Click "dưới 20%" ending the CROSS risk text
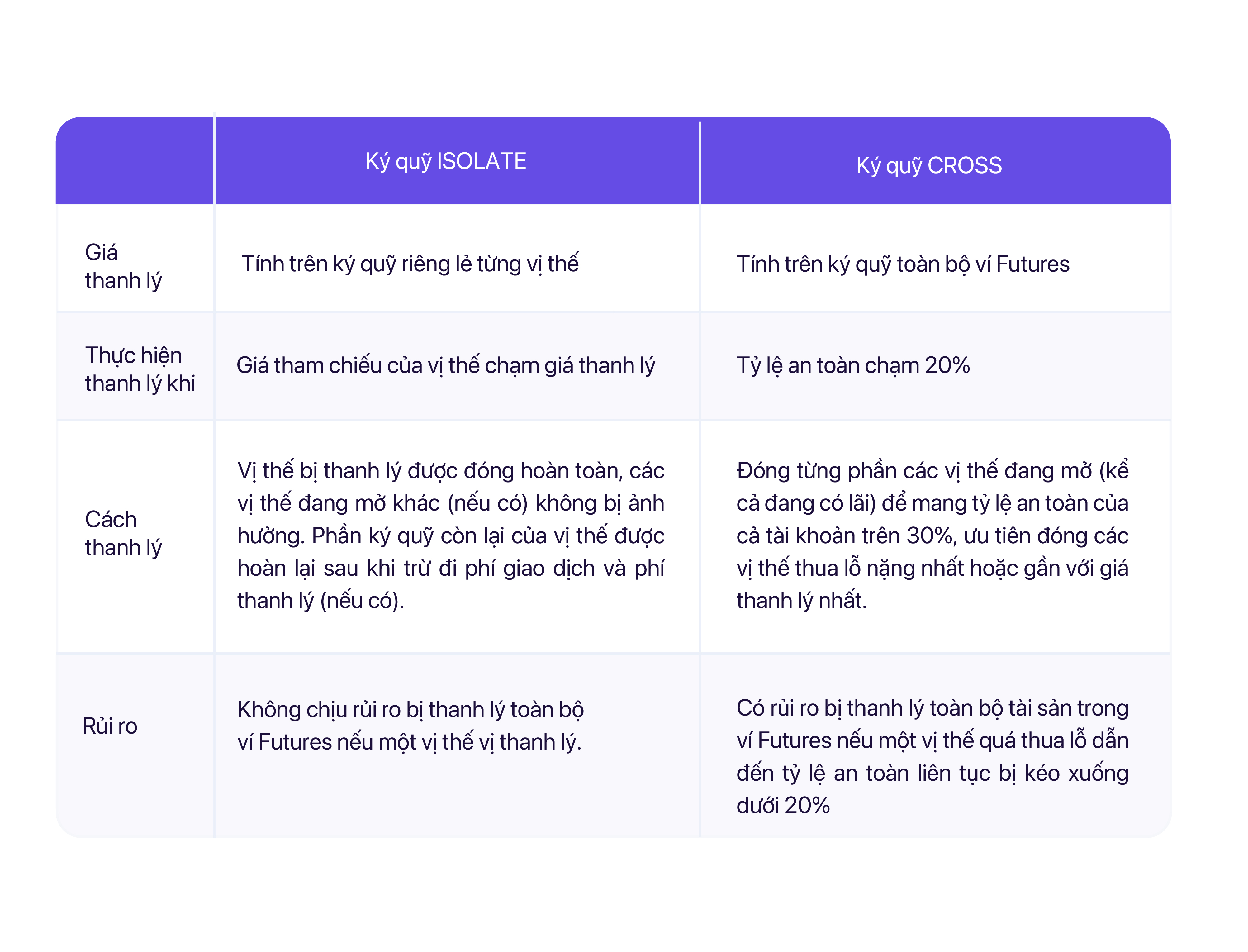This screenshot has height=952, width=1248. coord(783,805)
